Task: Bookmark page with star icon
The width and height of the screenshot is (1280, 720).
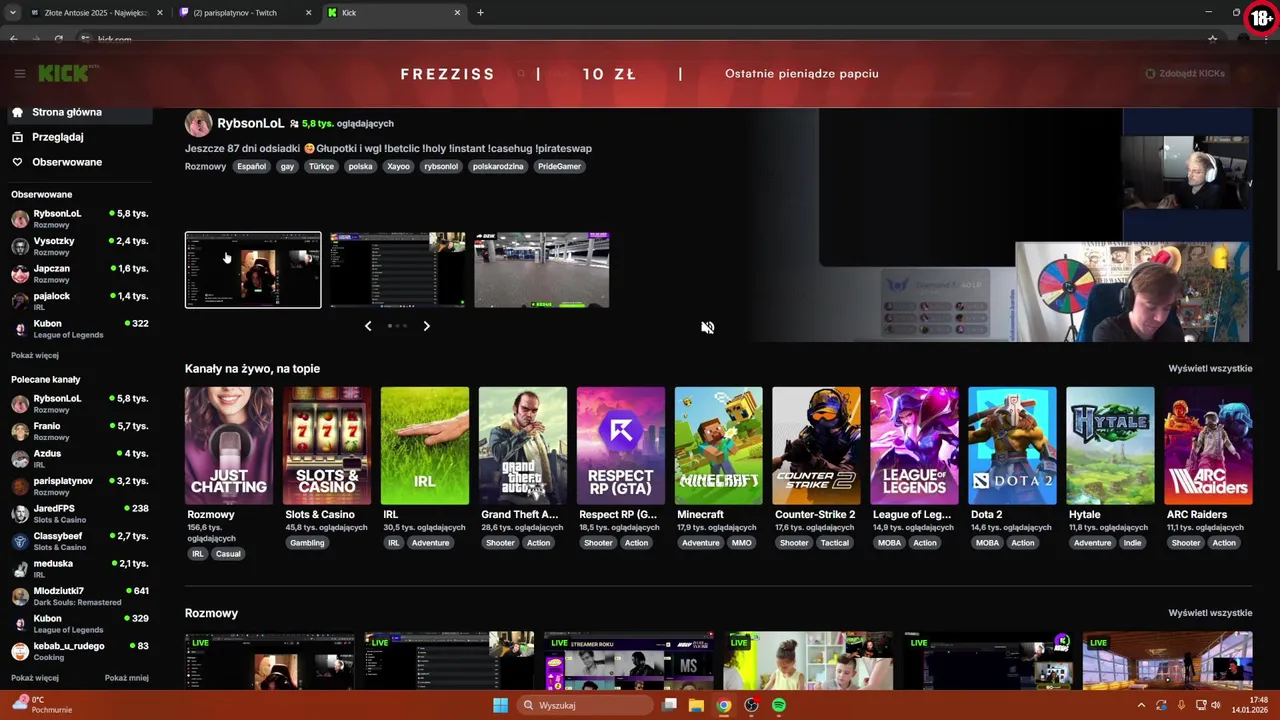Action: (1213, 39)
